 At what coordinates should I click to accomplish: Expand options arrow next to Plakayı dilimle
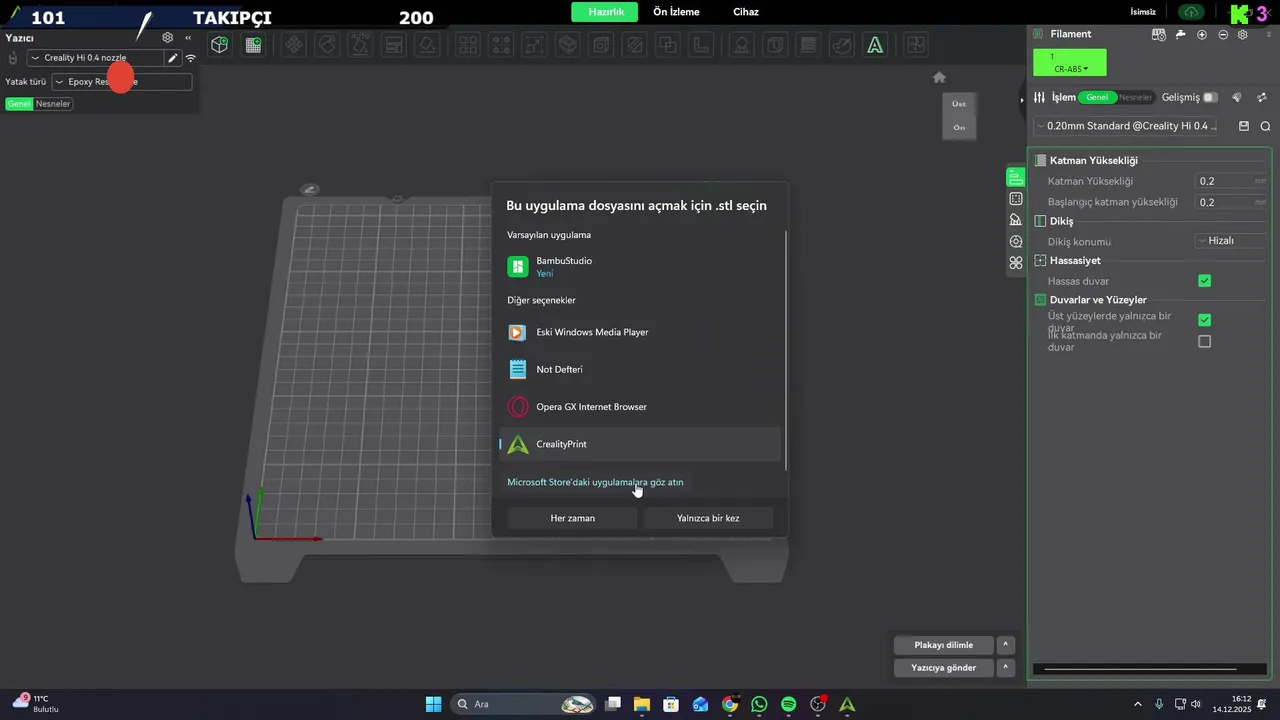1006,645
